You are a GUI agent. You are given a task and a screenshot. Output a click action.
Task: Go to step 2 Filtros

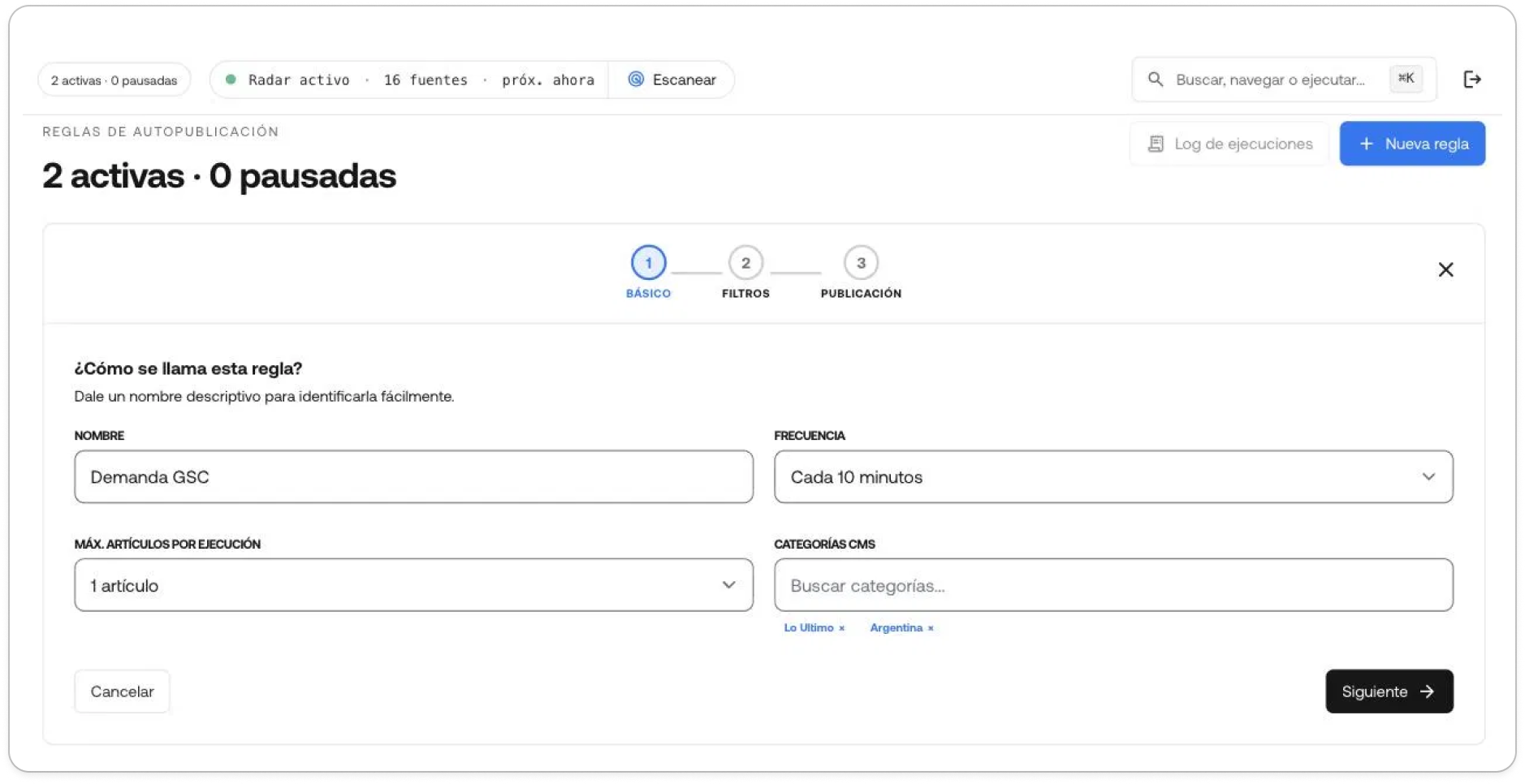[745, 273]
